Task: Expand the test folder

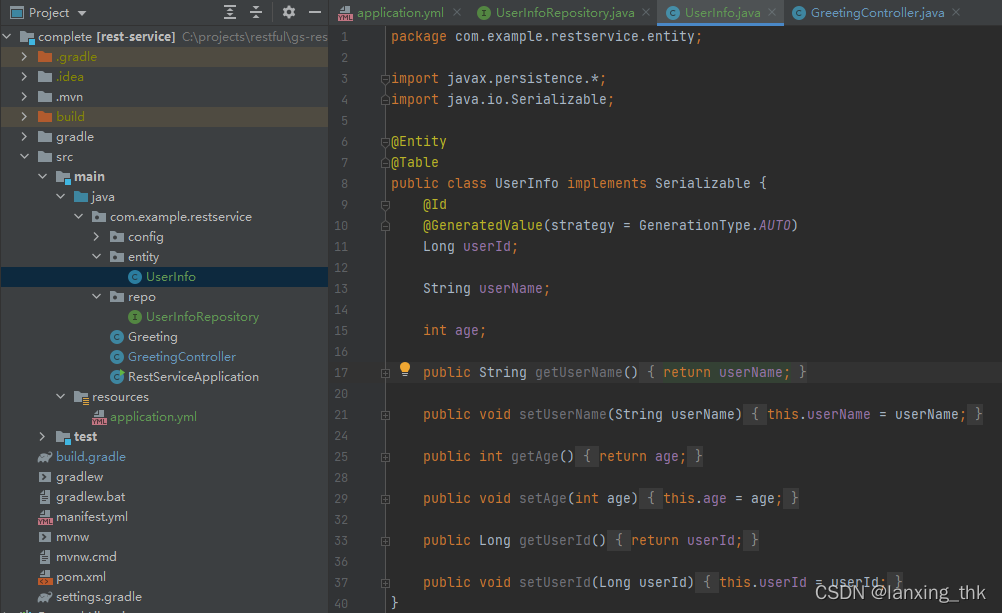Action: [41, 436]
